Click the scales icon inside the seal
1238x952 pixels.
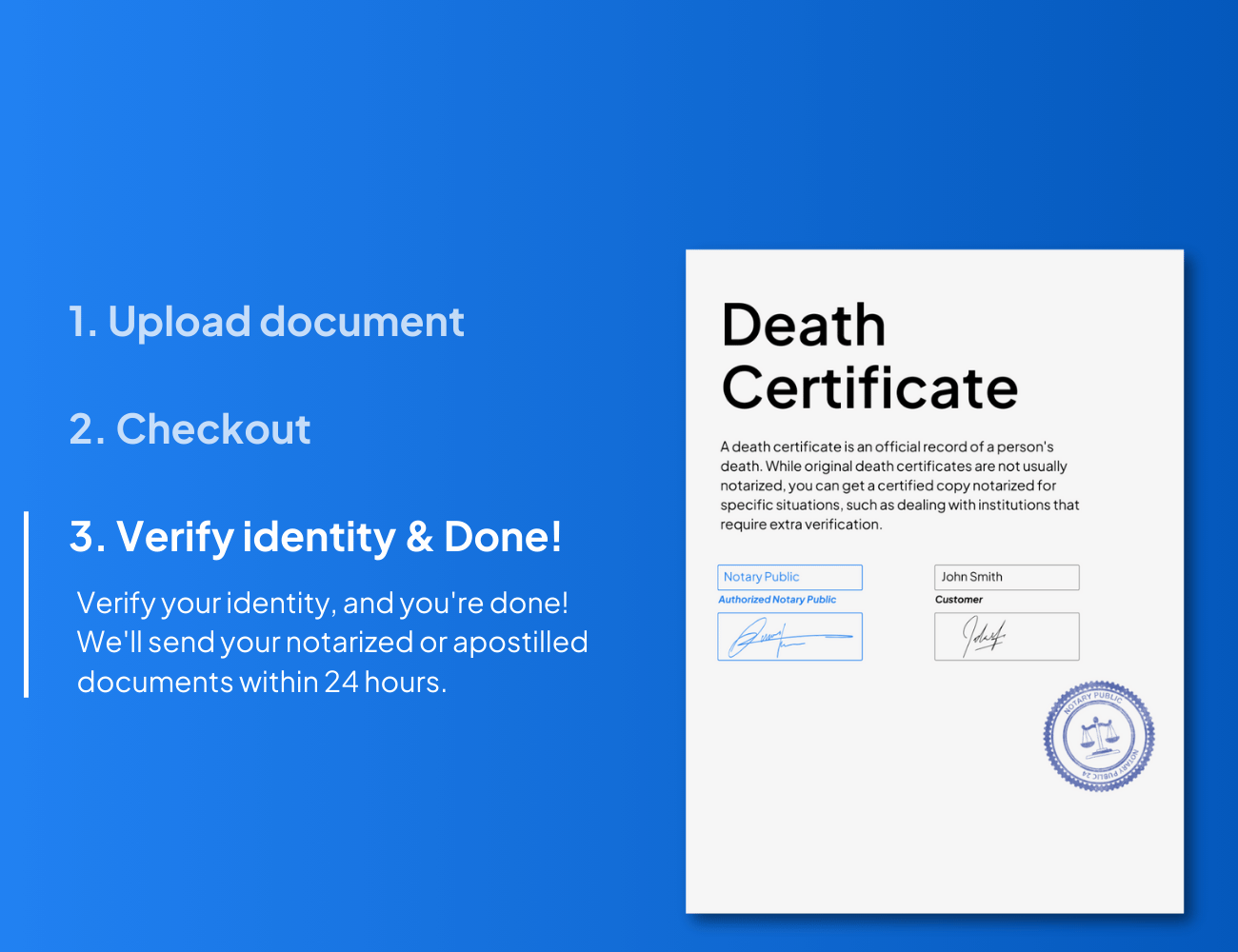click(1098, 736)
